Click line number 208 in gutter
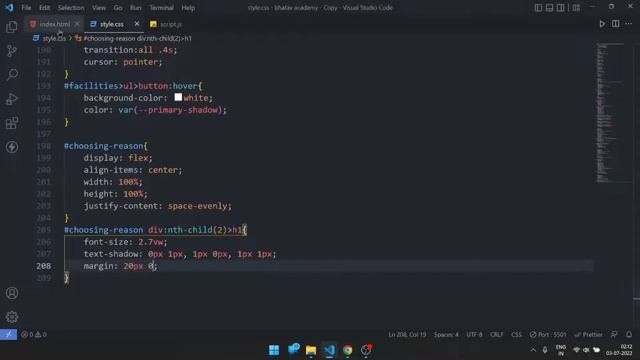The width and height of the screenshot is (640, 360). [x=44, y=266]
